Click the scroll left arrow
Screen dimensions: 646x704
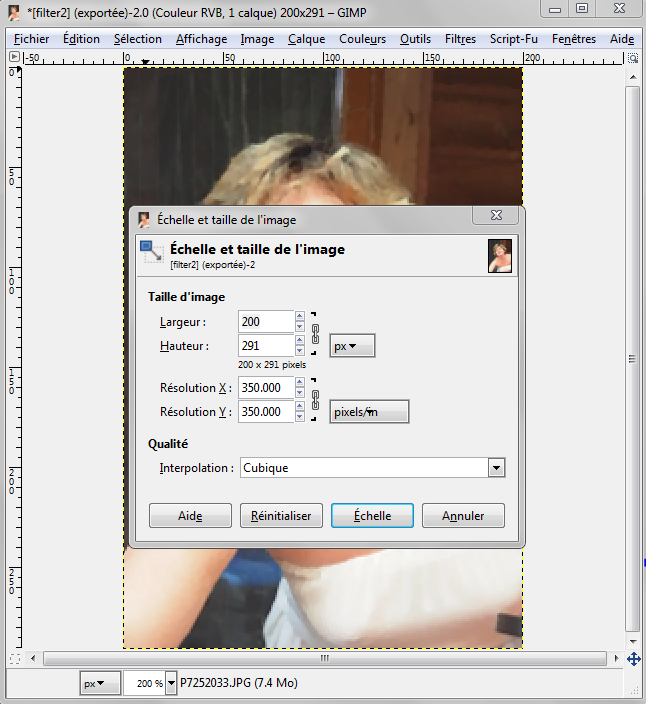(33, 659)
